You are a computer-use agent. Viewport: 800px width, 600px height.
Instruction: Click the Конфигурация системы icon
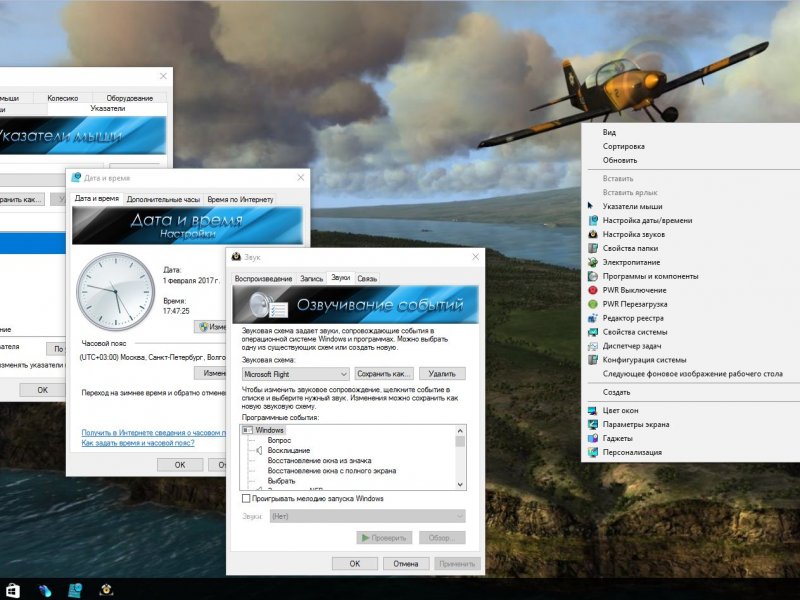coord(593,360)
